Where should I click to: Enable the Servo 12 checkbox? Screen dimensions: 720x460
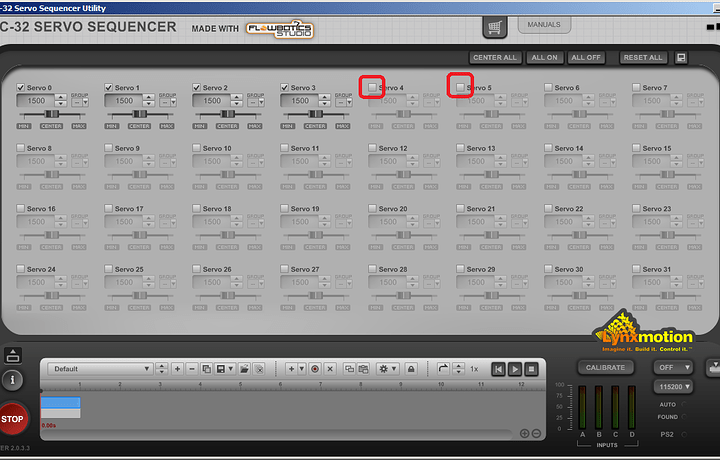[372, 148]
